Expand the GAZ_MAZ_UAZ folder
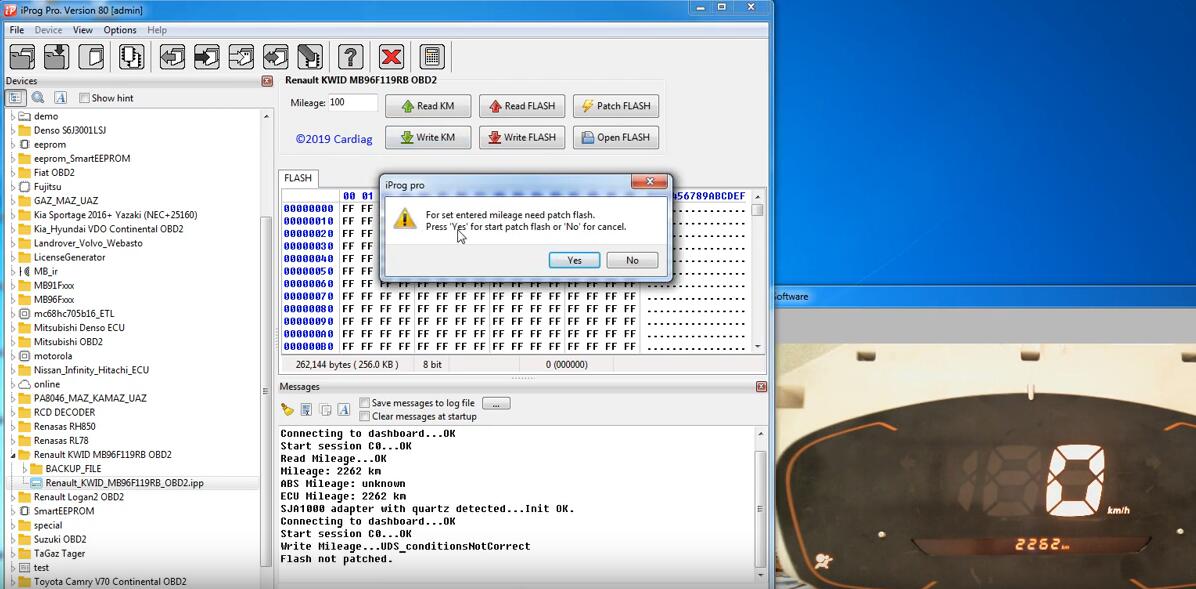The image size is (1196, 589). [12, 201]
